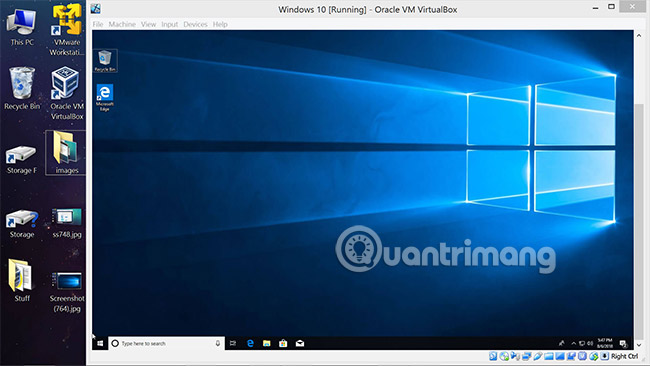This screenshot has width=650, height=366.
Task: Select Storage F drive shortcut
Action: pos(22,159)
